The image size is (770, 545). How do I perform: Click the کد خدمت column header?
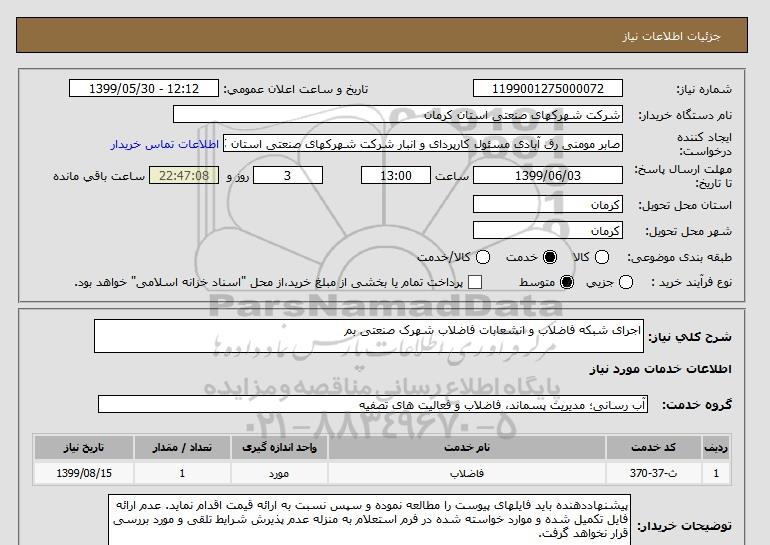654,447
